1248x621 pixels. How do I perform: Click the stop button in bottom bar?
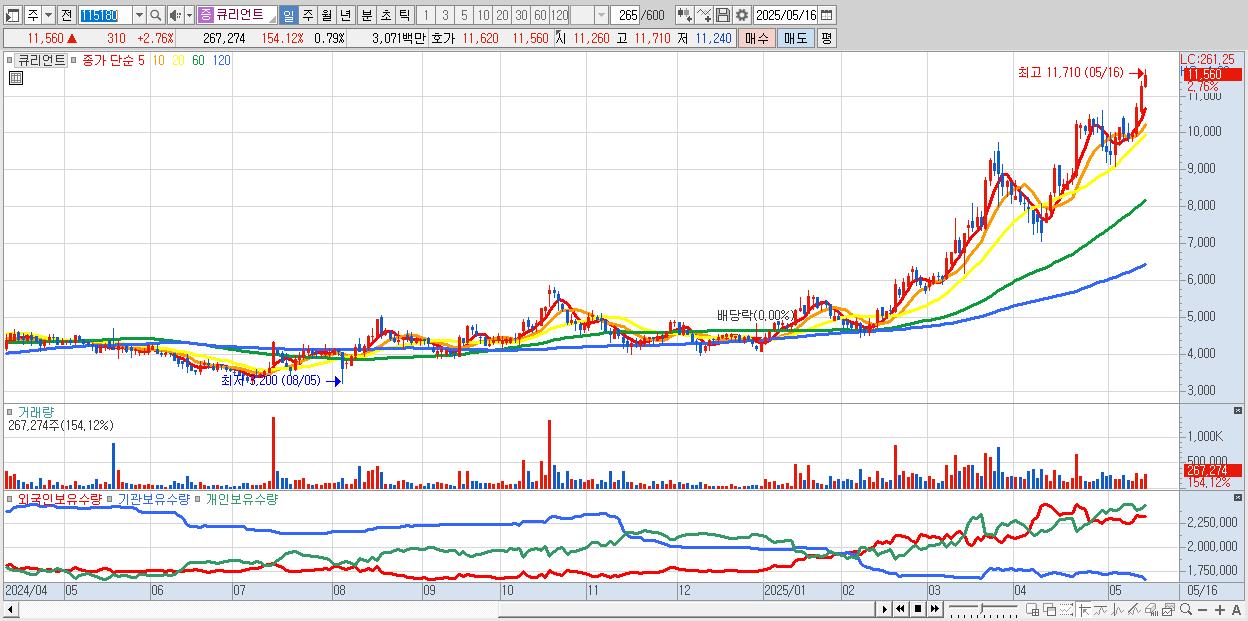click(x=917, y=609)
